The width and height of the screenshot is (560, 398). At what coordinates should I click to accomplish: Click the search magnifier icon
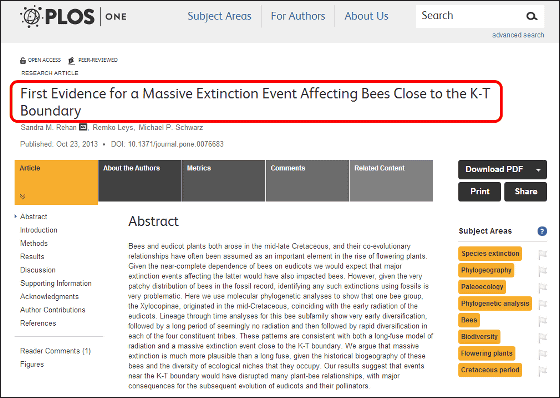click(532, 16)
